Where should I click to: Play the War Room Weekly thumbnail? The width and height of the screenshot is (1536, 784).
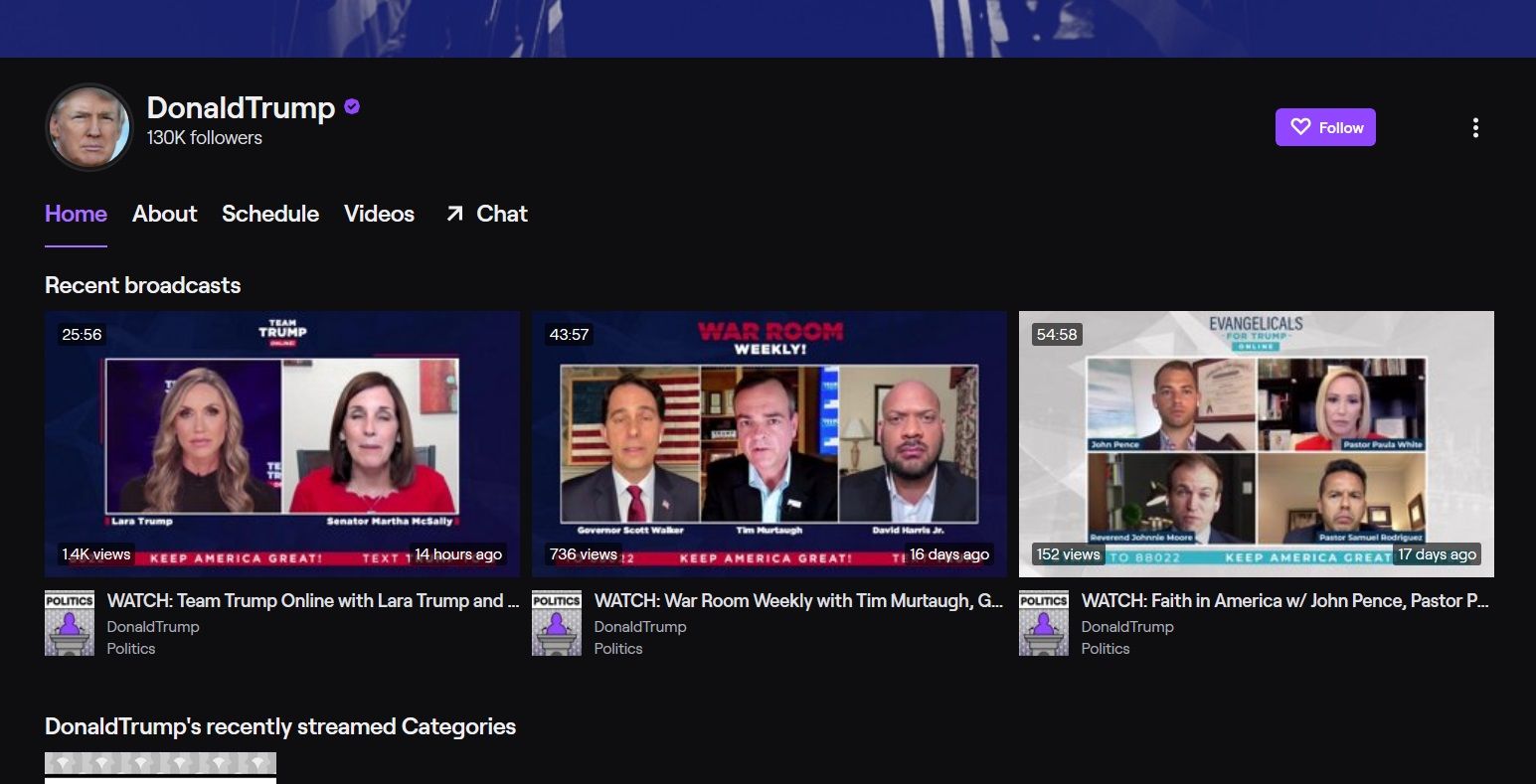pyautogui.click(x=769, y=444)
